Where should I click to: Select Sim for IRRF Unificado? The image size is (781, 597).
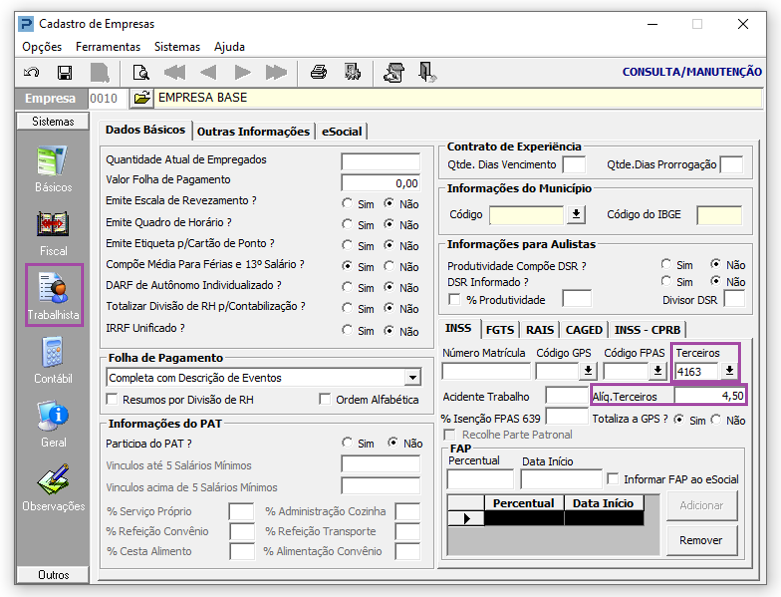point(347,330)
